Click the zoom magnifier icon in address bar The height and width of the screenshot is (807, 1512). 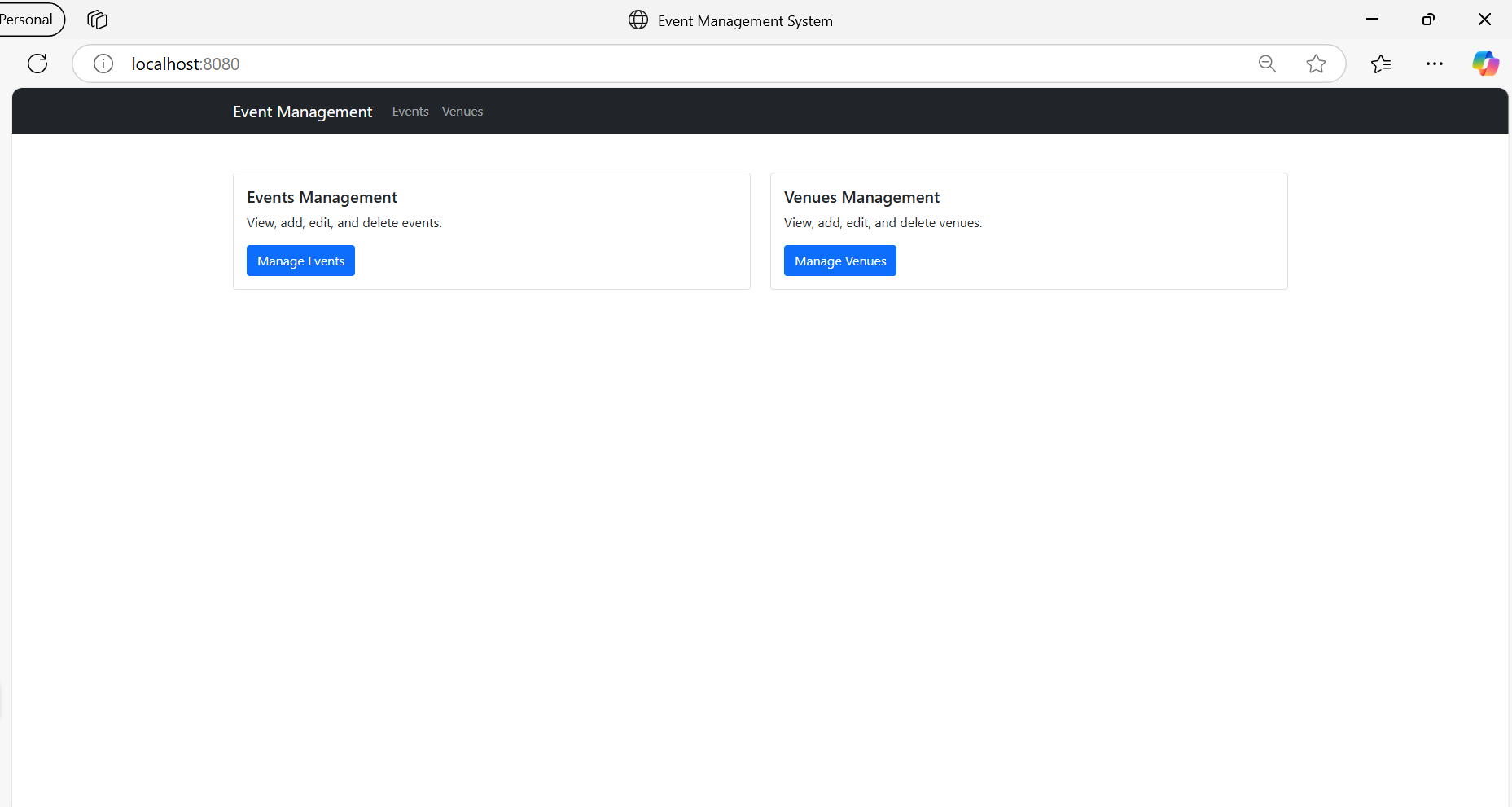point(1267,63)
